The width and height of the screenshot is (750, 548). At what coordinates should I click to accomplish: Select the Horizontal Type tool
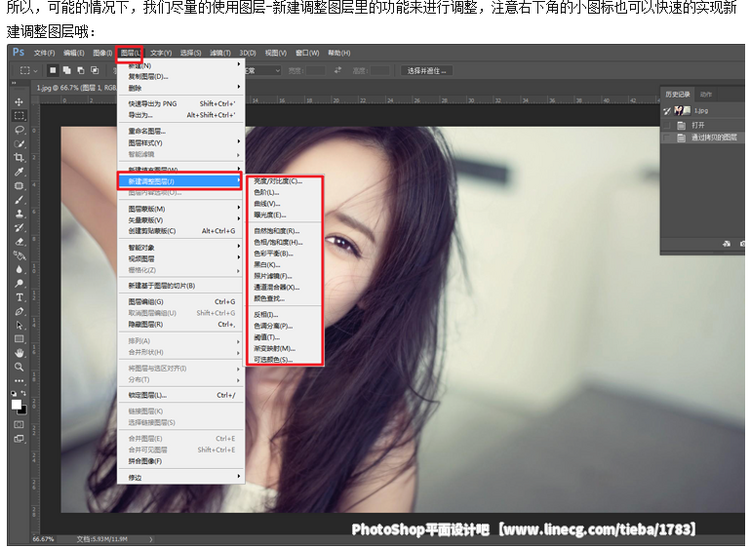tap(19, 297)
